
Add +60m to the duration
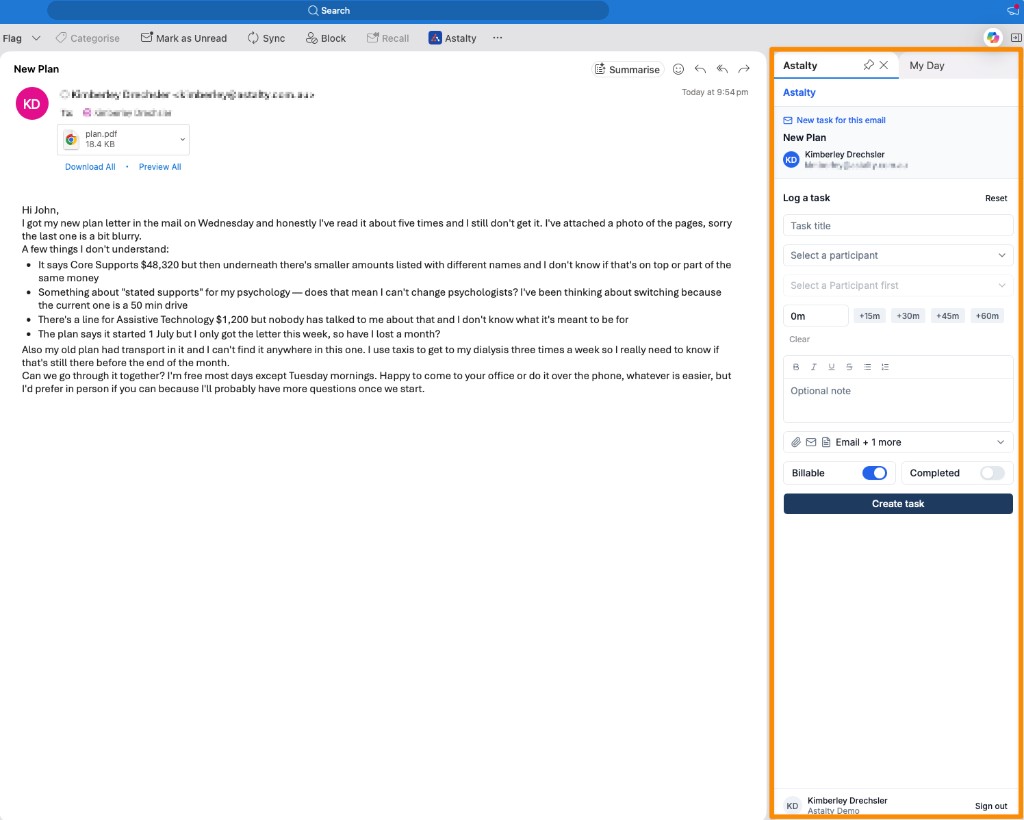[x=987, y=316]
